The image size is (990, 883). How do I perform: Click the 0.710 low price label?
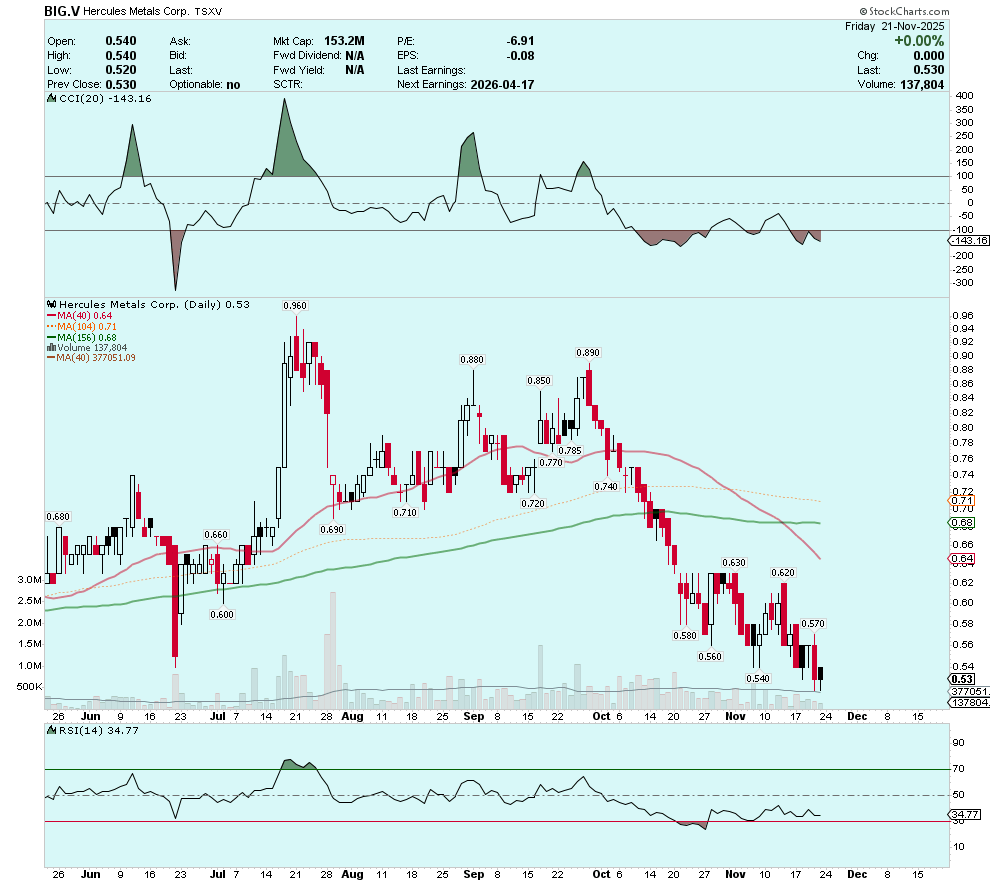pyautogui.click(x=405, y=513)
